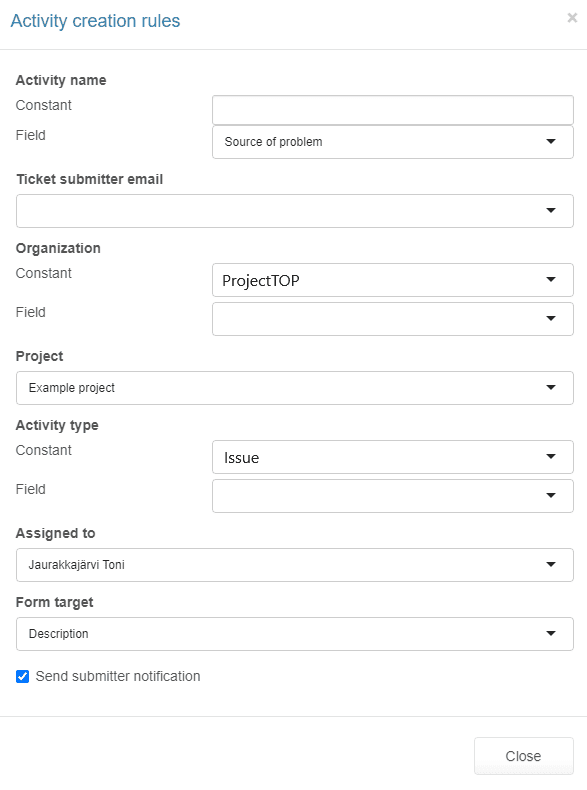Screen dimensions: 587x790
Task: Open the Source of problem field selector
Action: click(393, 142)
